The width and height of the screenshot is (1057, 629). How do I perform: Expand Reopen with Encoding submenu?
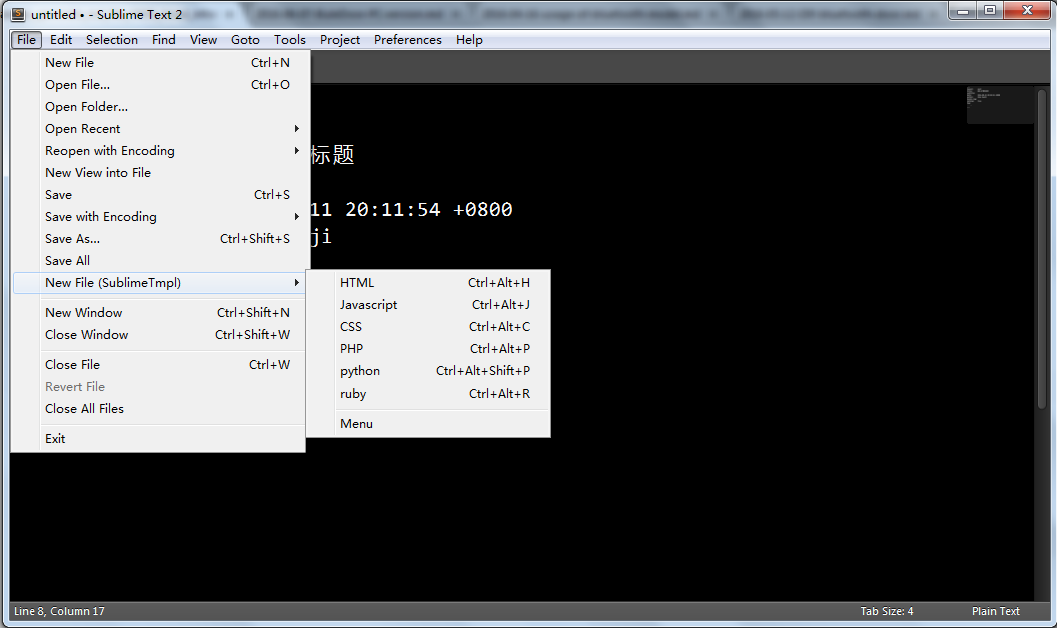tap(159, 151)
